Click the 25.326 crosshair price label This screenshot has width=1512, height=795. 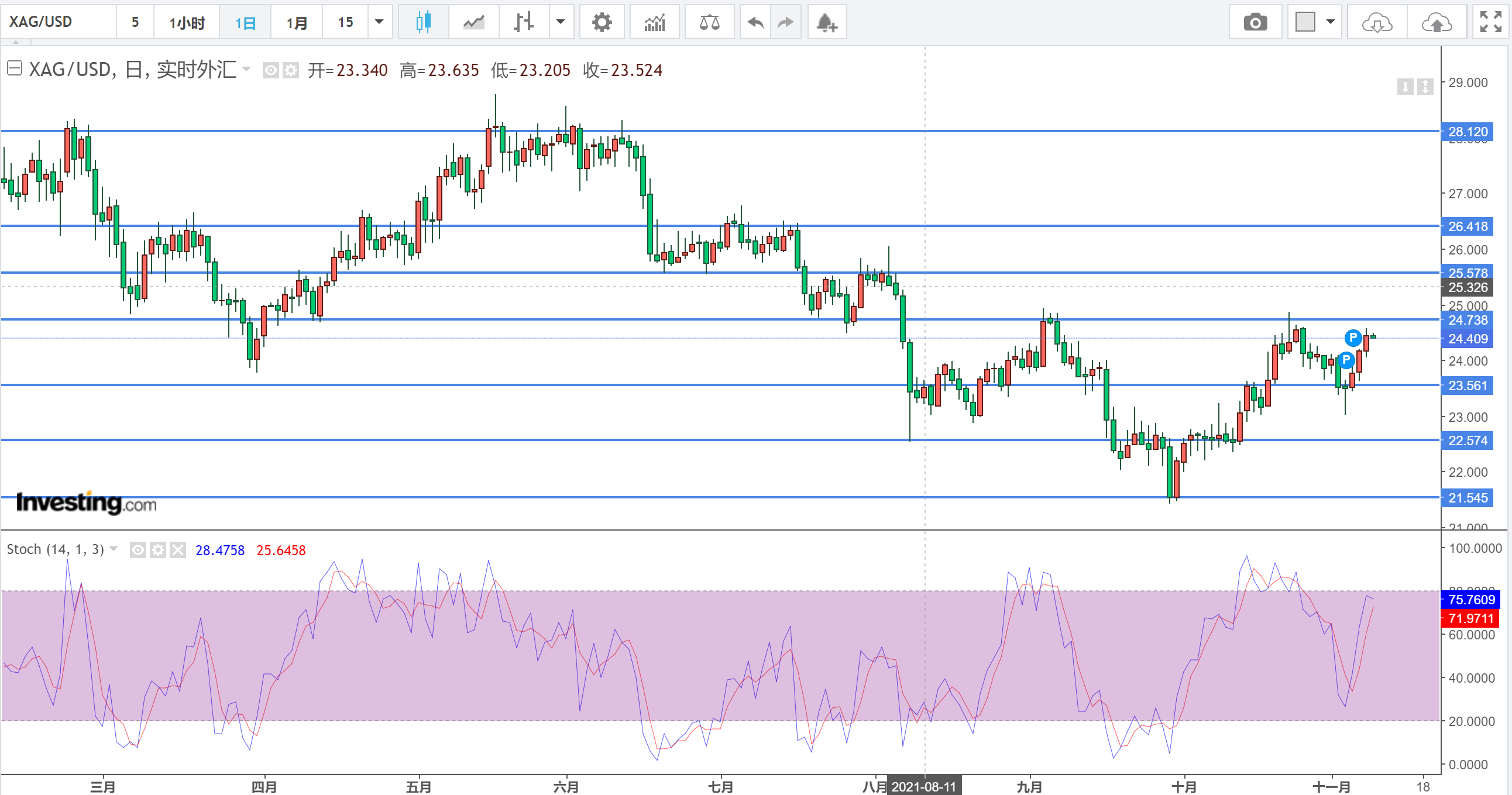pyautogui.click(x=1468, y=287)
